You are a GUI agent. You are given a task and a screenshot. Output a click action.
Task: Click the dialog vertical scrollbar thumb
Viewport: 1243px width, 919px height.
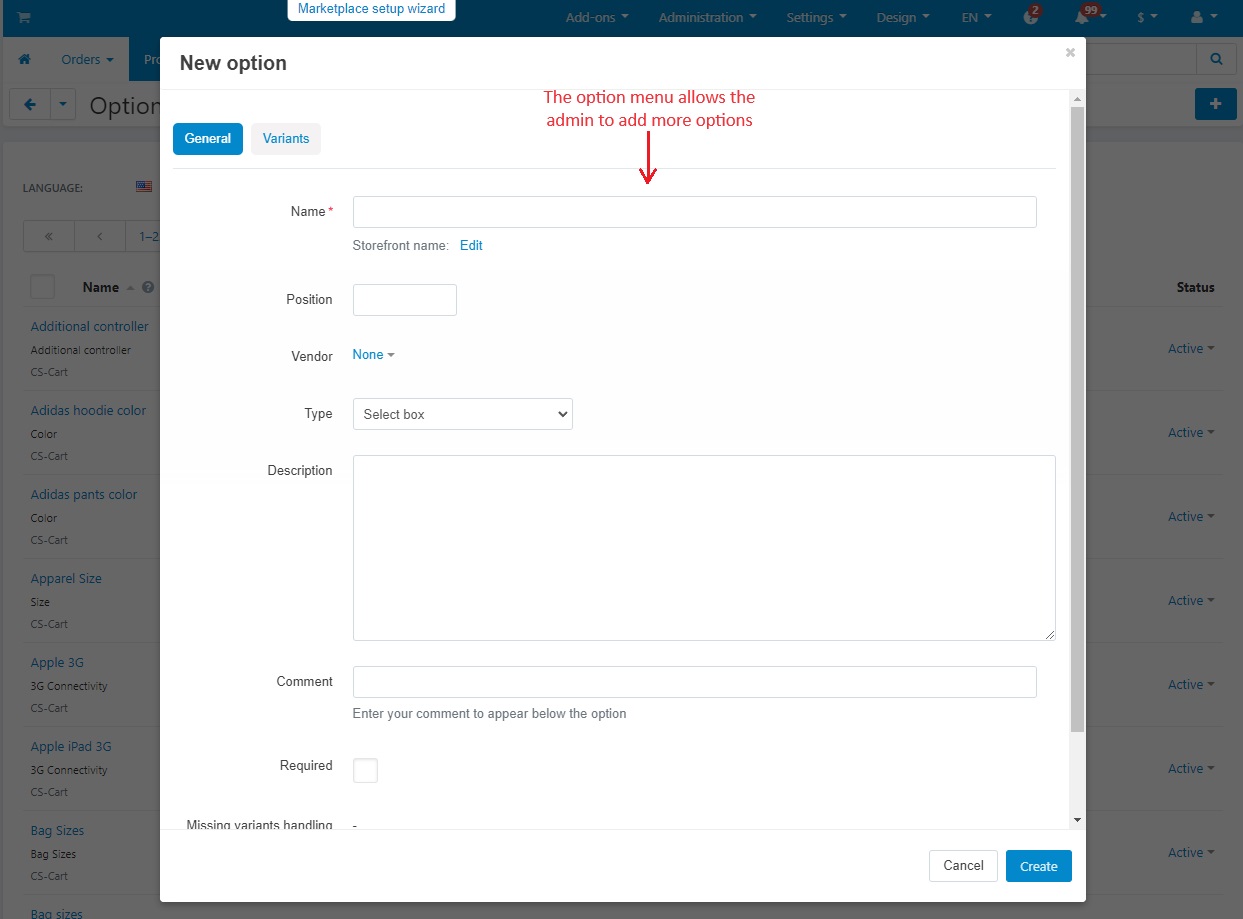[x=1077, y=420]
